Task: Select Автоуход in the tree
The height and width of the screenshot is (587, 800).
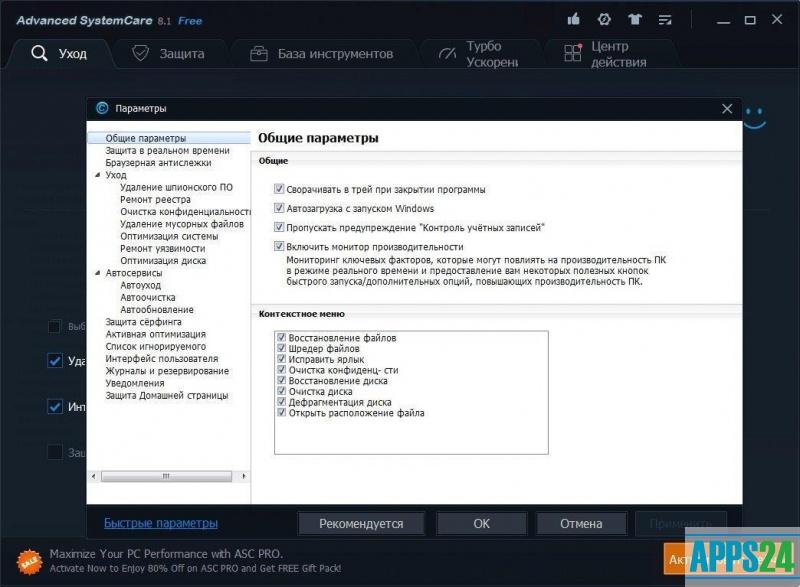Action: tap(141, 285)
